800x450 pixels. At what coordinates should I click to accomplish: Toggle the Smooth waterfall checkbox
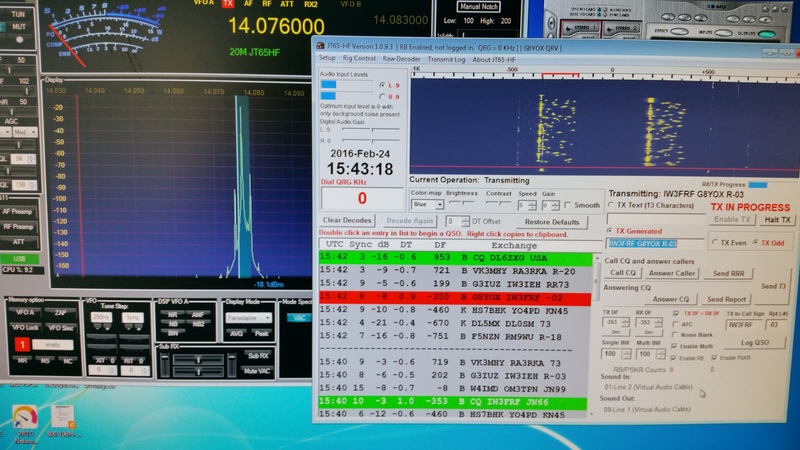pos(567,205)
